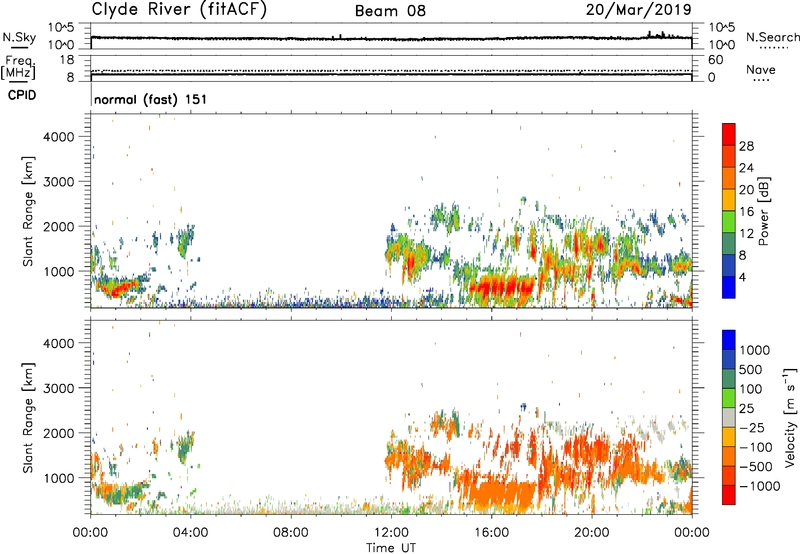
Task: Click the 'Power [dB]' color bar title
Action: pos(763,211)
